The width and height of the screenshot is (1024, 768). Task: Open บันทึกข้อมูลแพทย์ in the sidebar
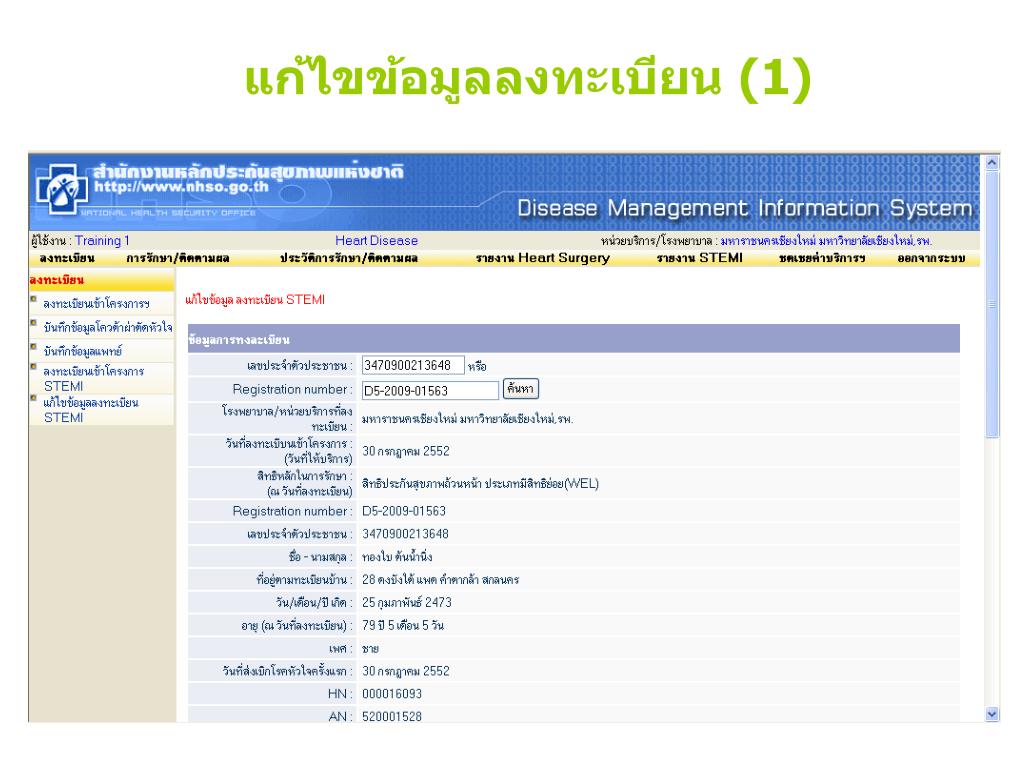tap(83, 351)
